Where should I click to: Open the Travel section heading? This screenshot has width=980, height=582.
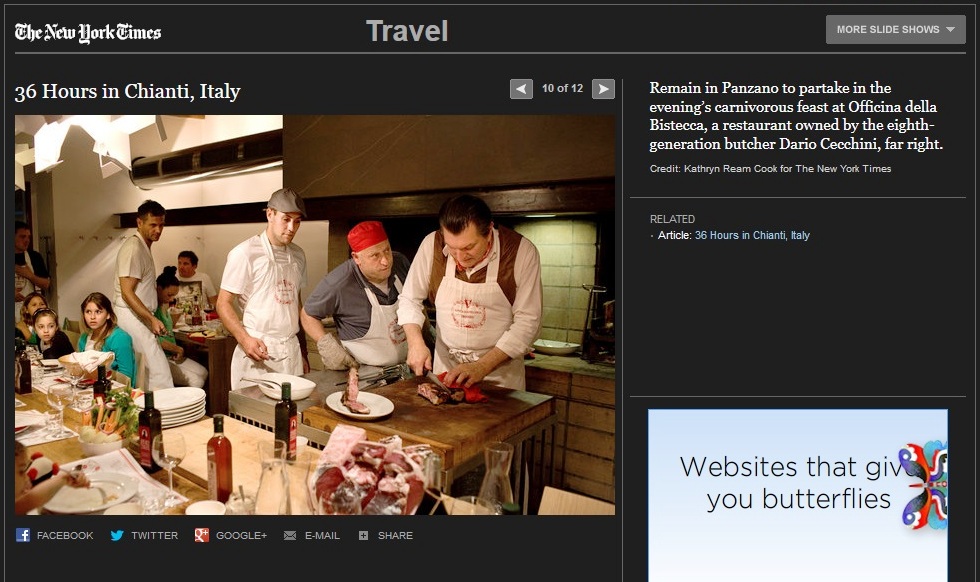pos(406,31)
